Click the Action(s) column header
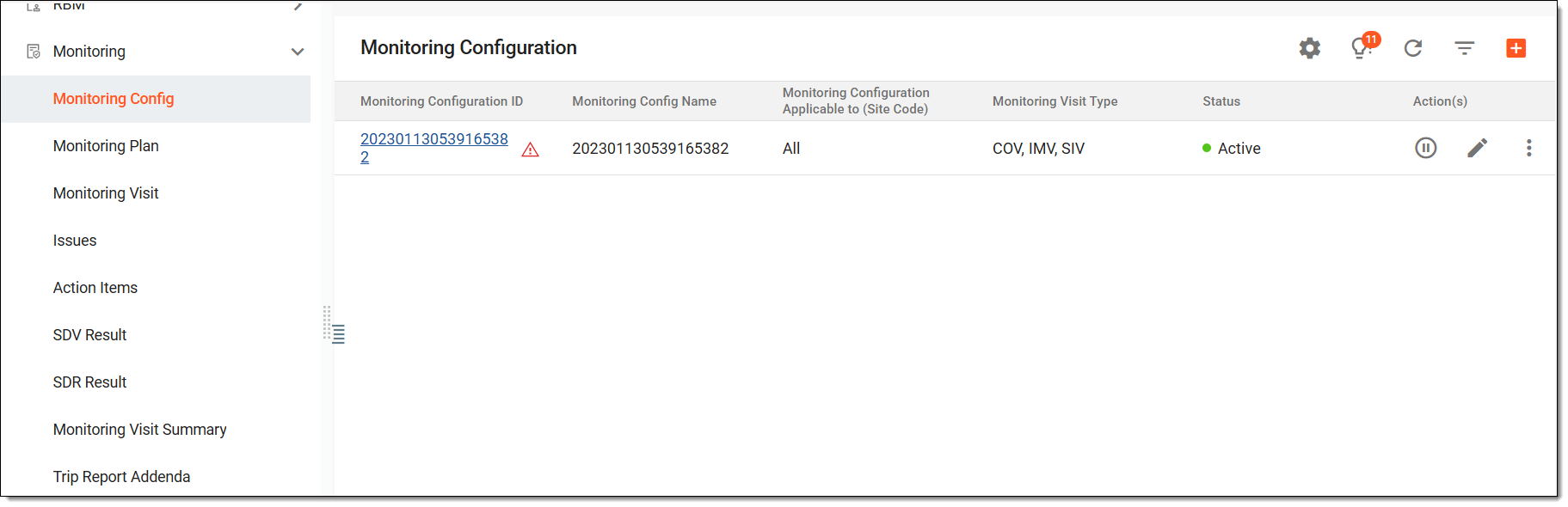1568x507 pixels. pos(1440,101)
